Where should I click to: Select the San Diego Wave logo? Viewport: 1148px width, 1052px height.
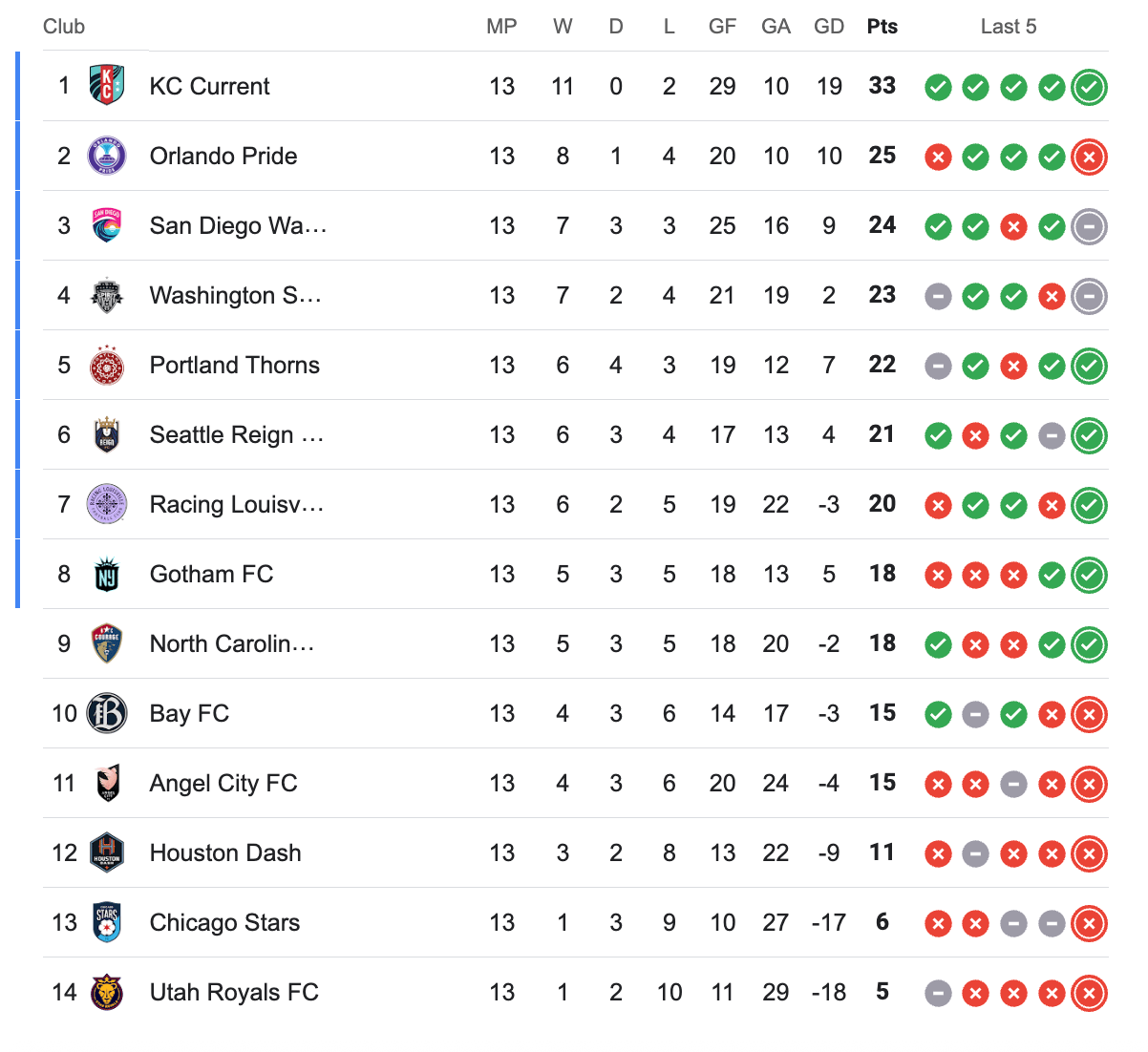click(107, 224)
